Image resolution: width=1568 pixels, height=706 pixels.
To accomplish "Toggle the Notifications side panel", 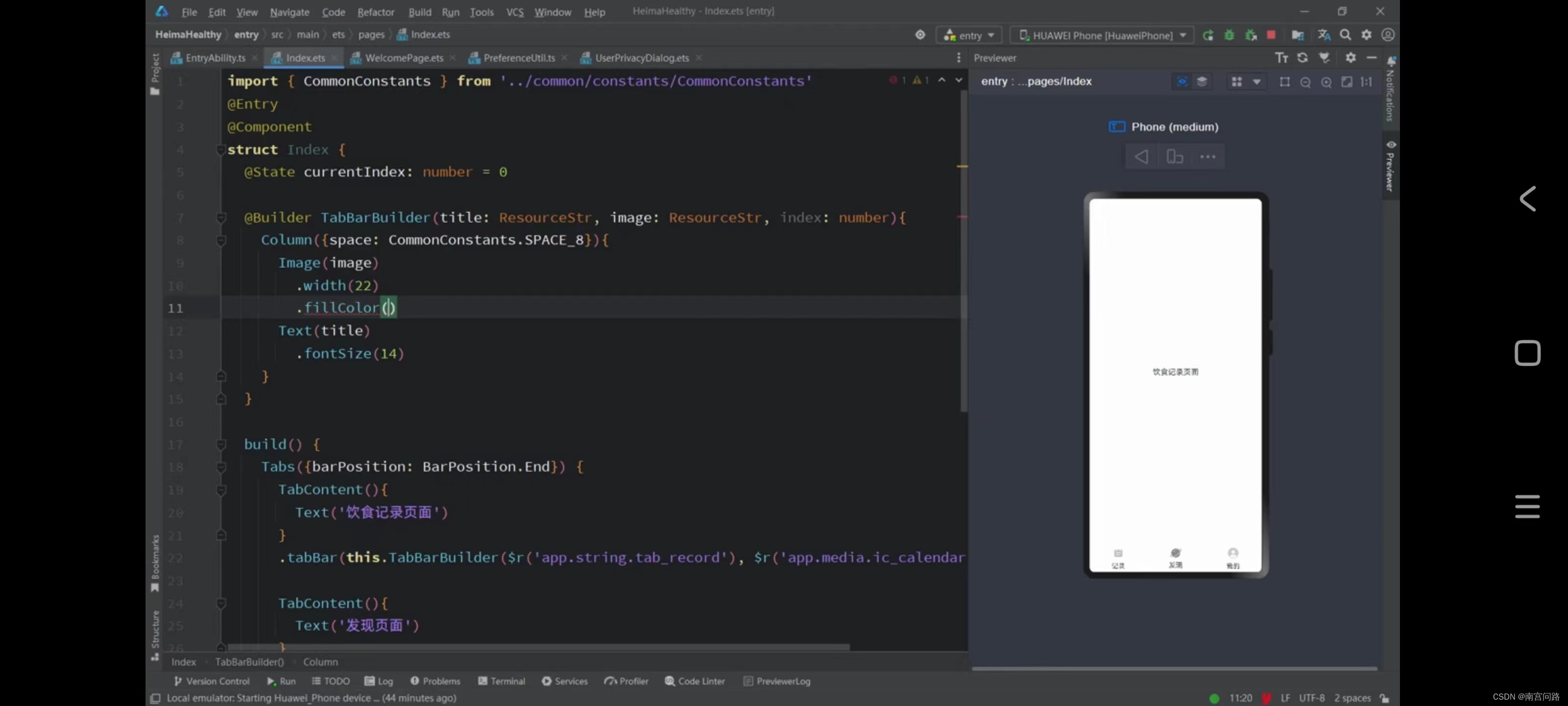I will pyautogui.click(x=1390, y=91).
